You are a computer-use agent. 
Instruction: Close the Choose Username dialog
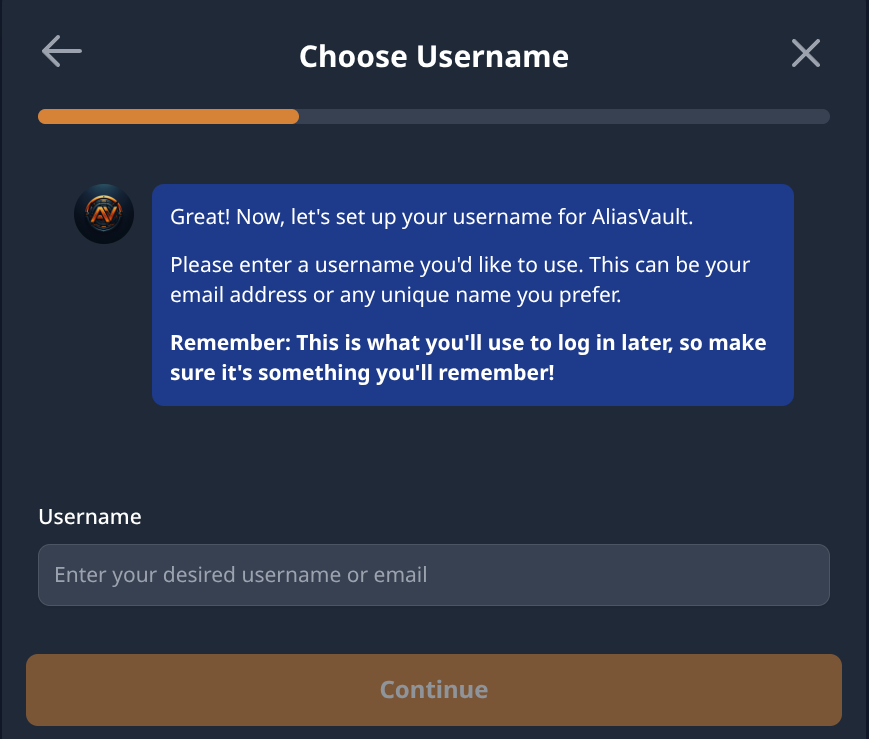coord(805,53)
